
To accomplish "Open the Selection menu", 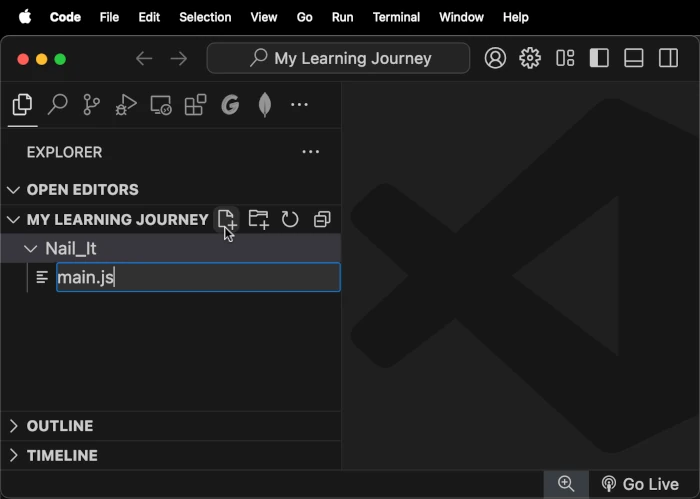I will coord(205,17).
